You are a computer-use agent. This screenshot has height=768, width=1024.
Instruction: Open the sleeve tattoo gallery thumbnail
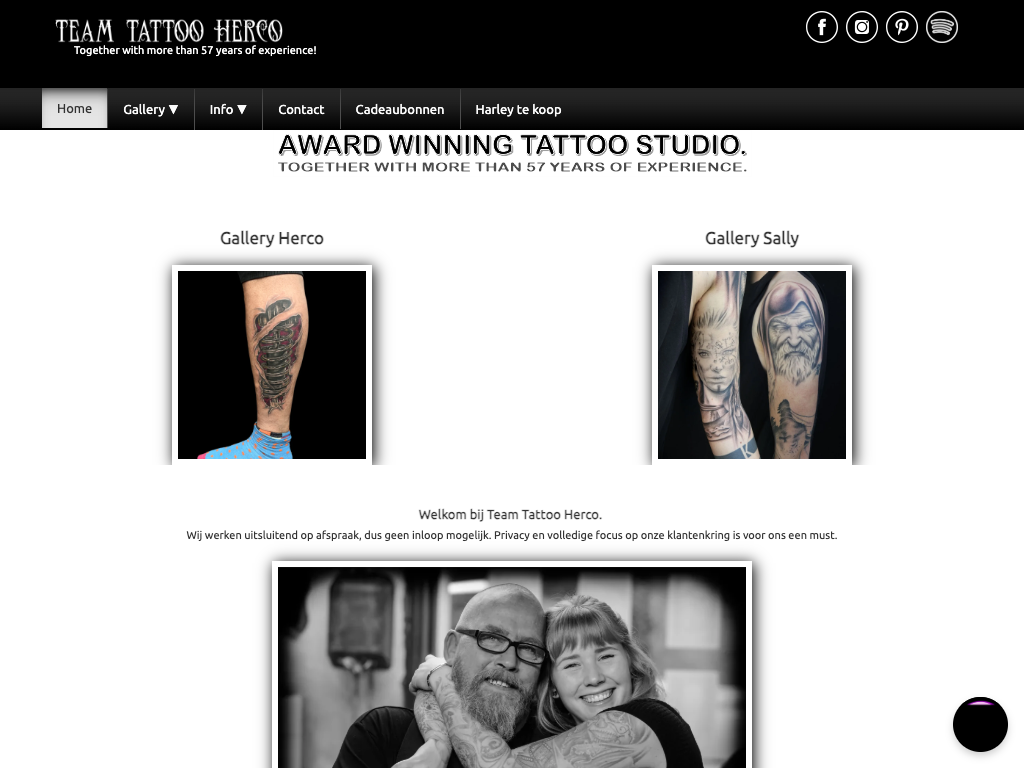click(x=752, y=365)
